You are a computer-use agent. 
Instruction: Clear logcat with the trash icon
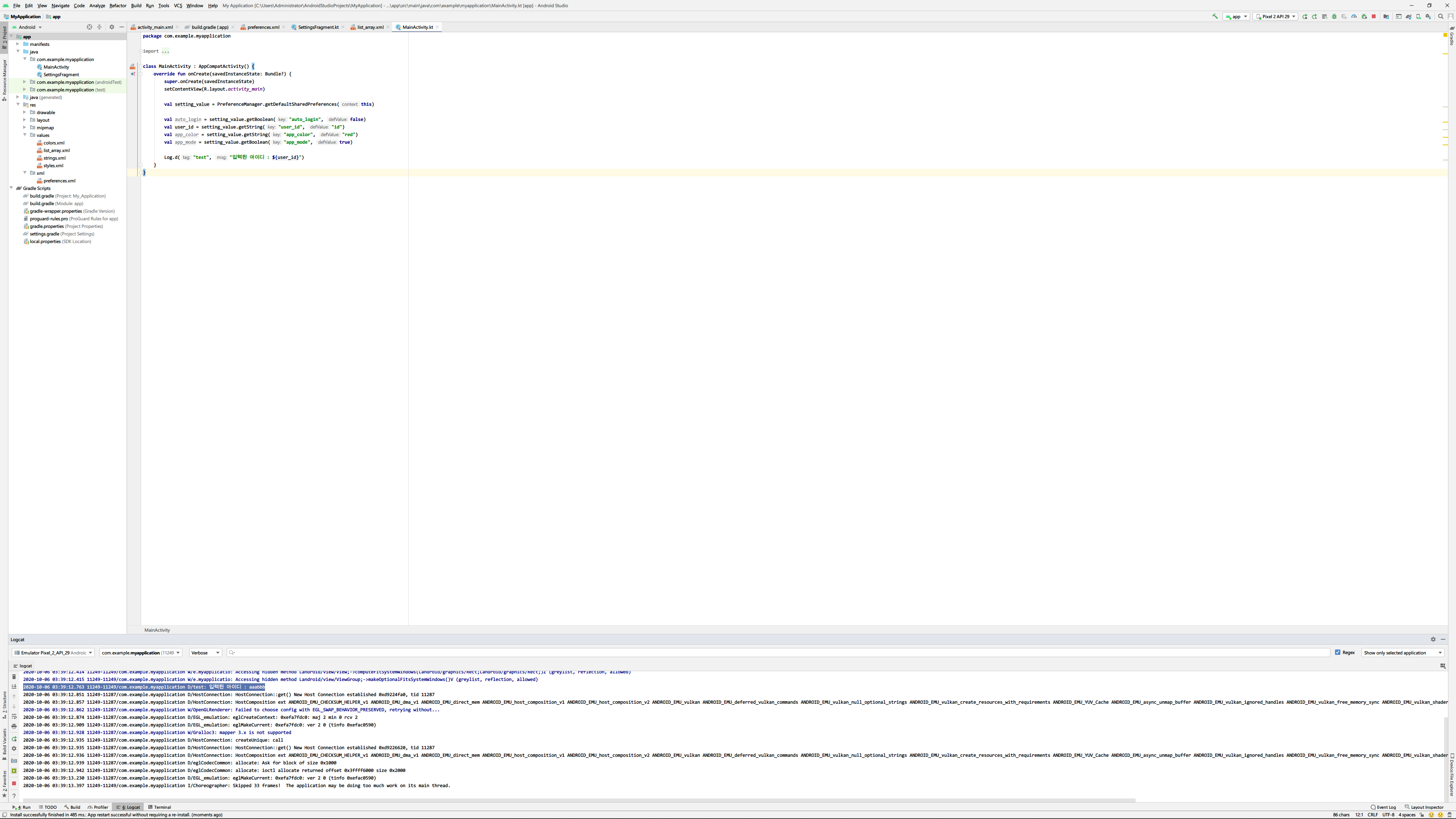click(x=14, y=677)
